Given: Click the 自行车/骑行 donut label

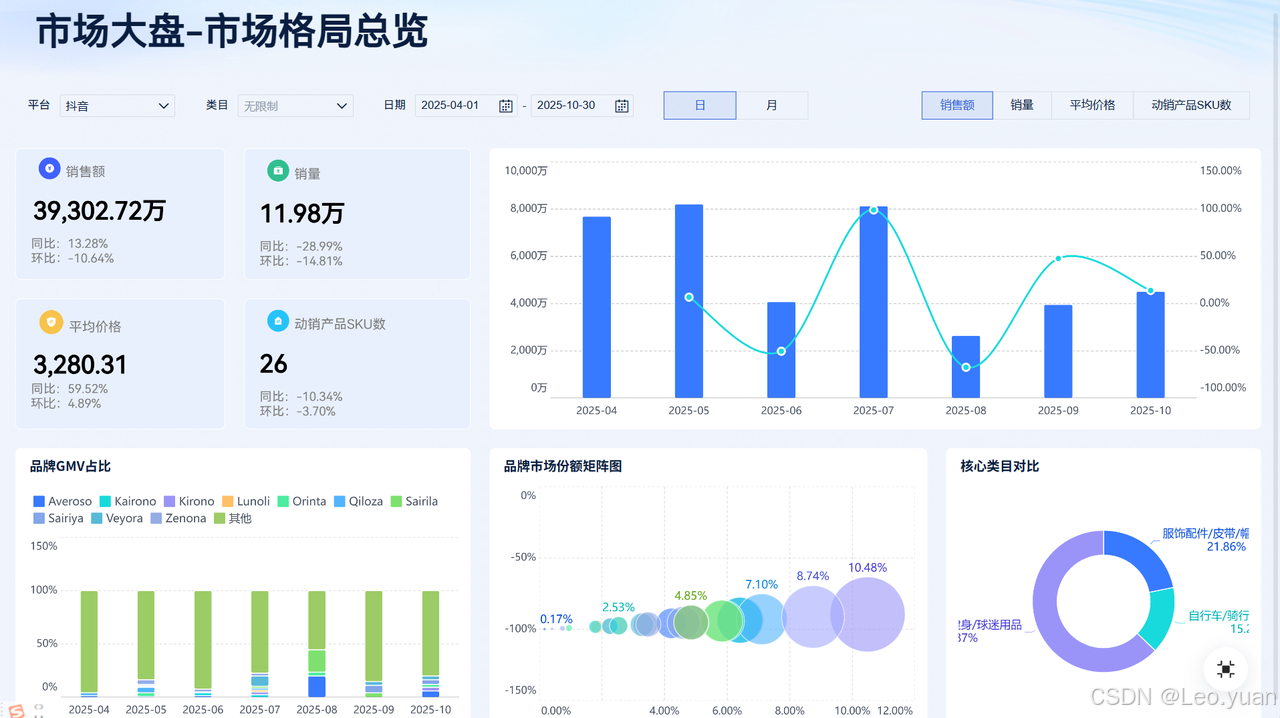Looking at the screenshot, I should pos(1219,622).
